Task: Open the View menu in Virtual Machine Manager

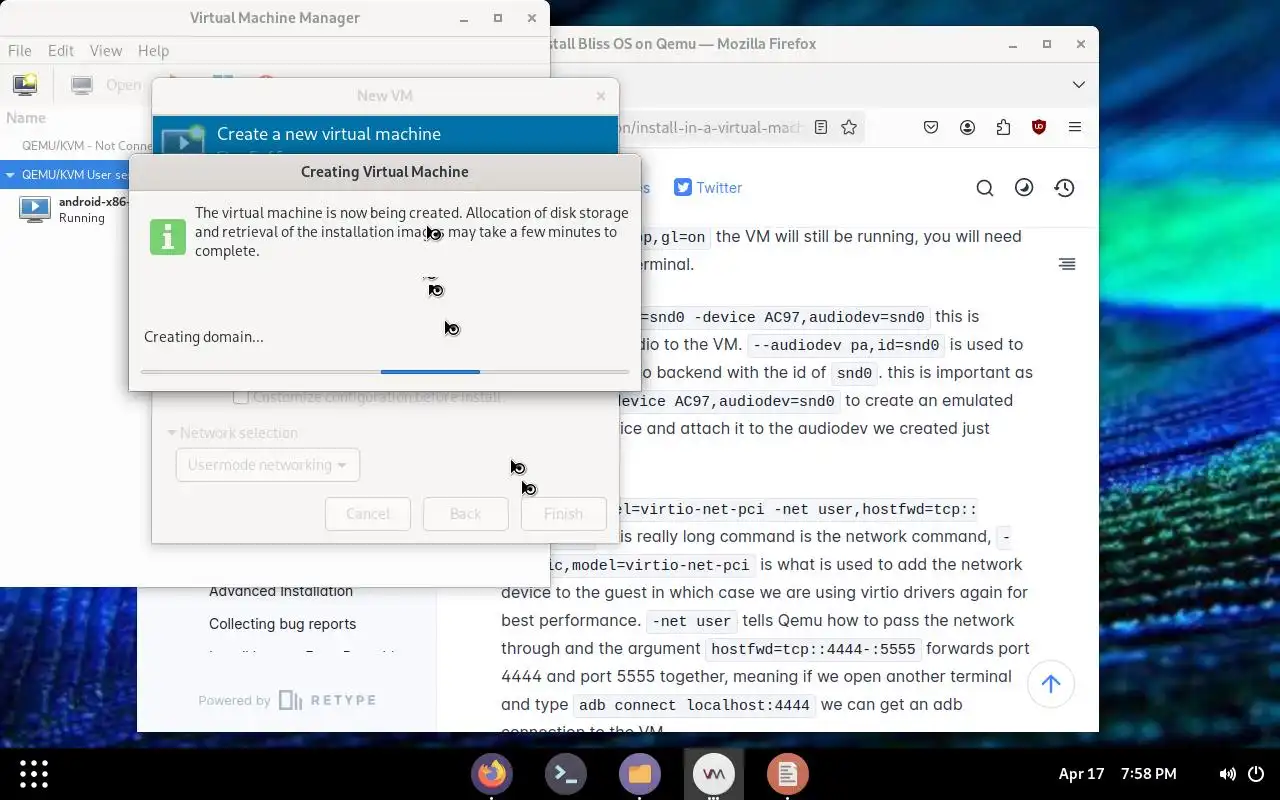Action: click(106, 51)
